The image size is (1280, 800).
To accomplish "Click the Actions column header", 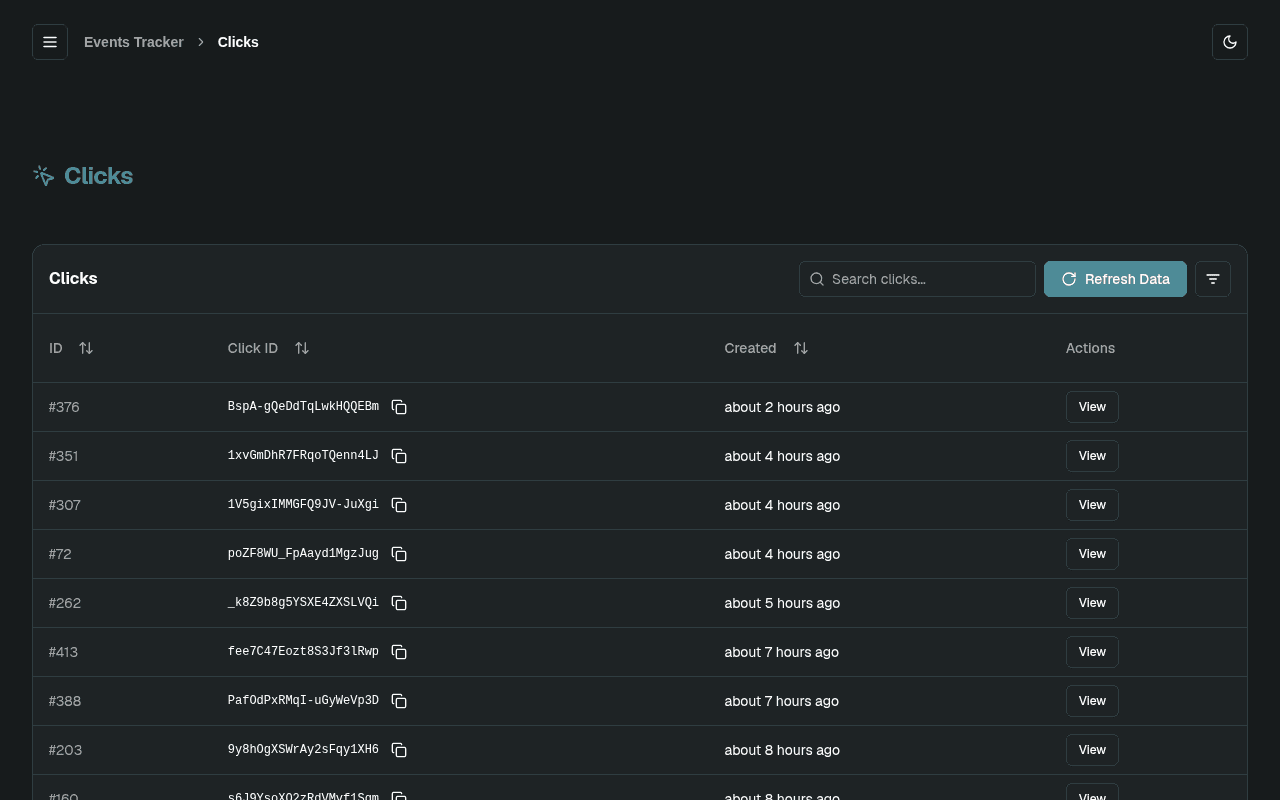I will (x=1090, y=348).
